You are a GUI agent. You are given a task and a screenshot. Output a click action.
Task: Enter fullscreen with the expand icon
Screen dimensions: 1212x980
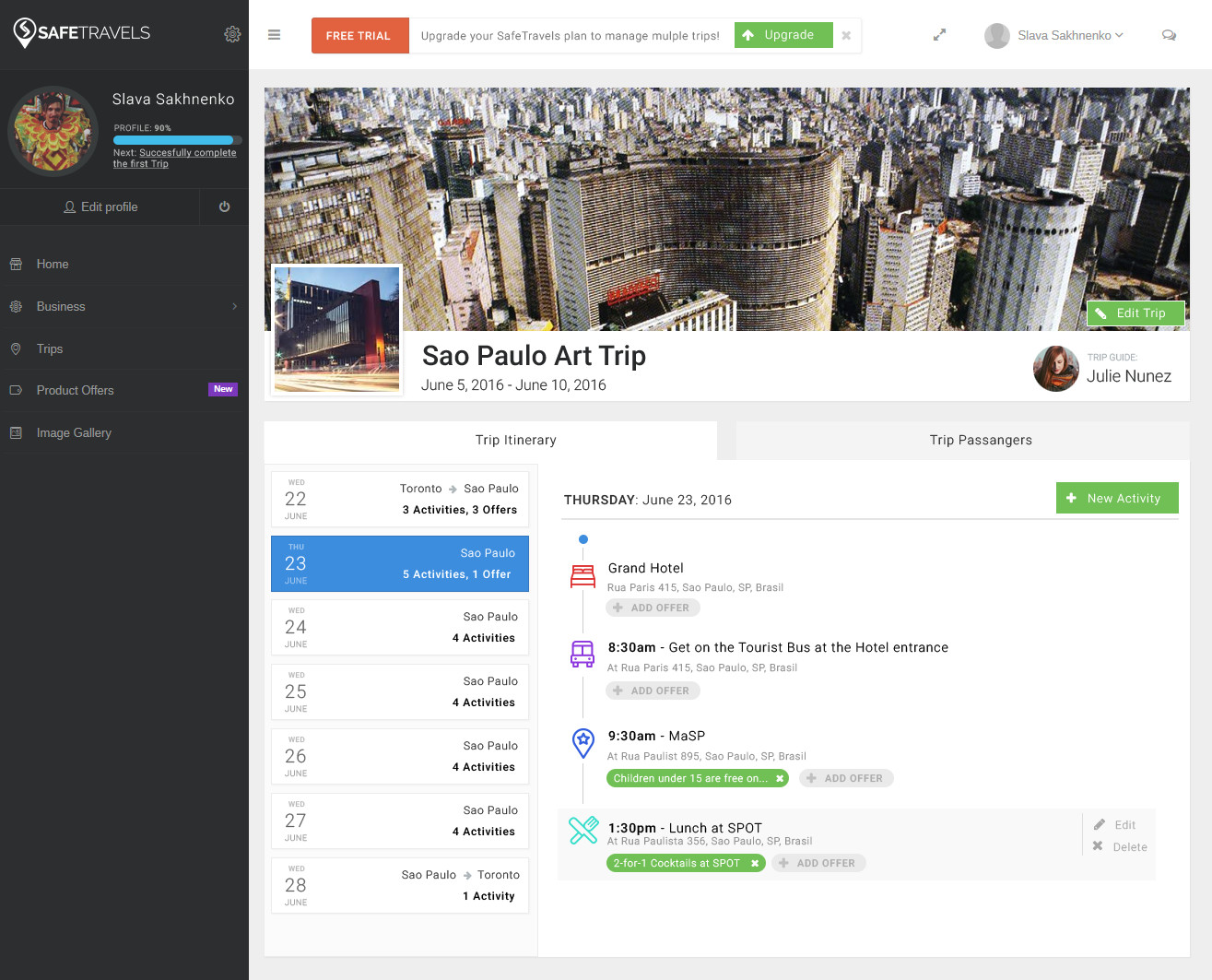[939, 35]
